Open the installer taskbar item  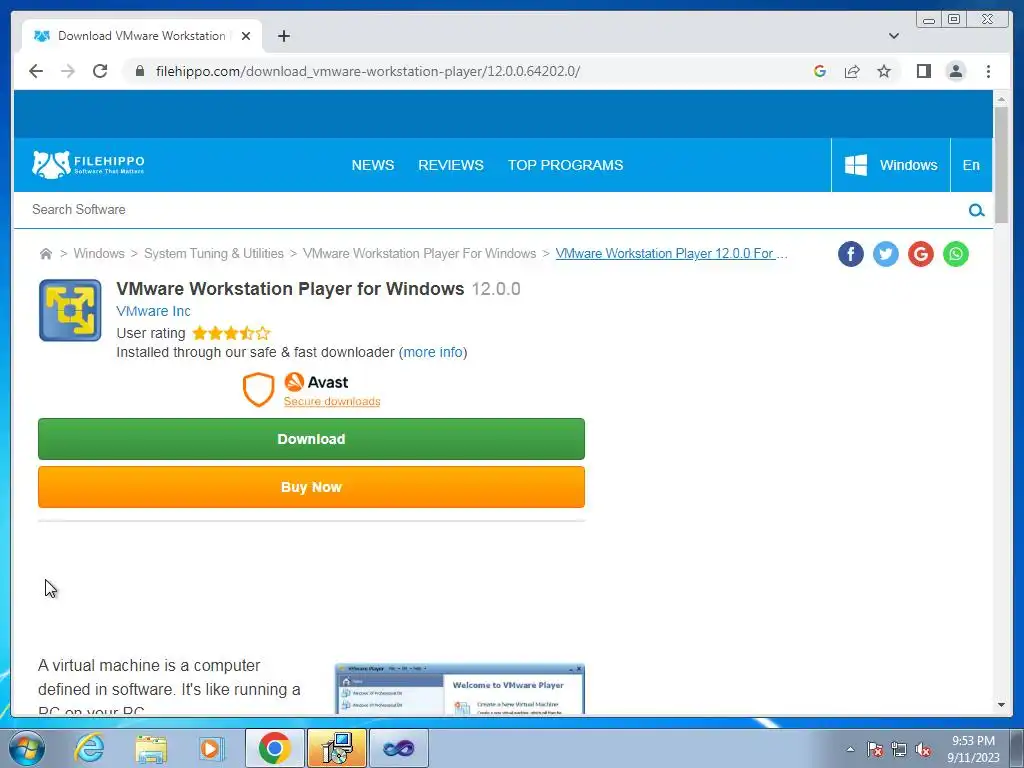pyautogui.click(x=336, y=748)
